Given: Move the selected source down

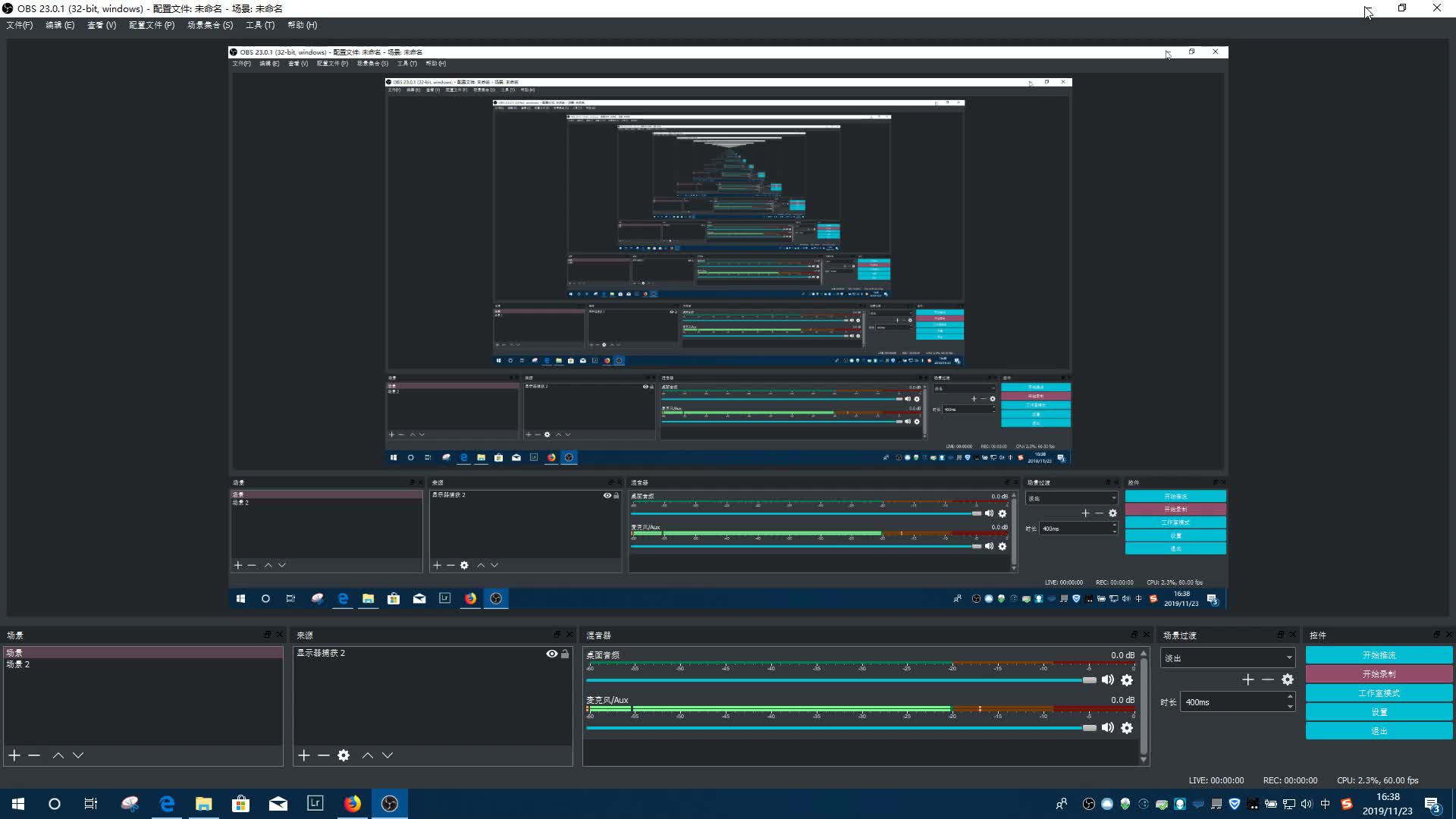Looking at the screenshot, I should (x=388, y=755).
